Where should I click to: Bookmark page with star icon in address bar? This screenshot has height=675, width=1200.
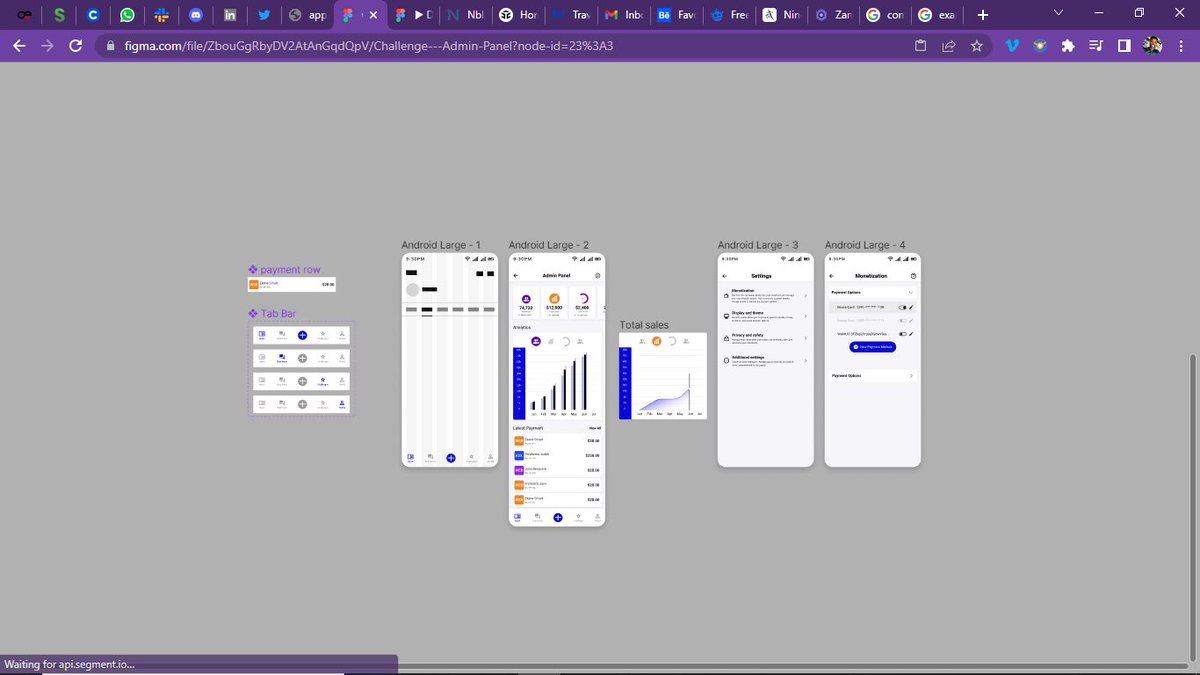click(x=976, y=45)
